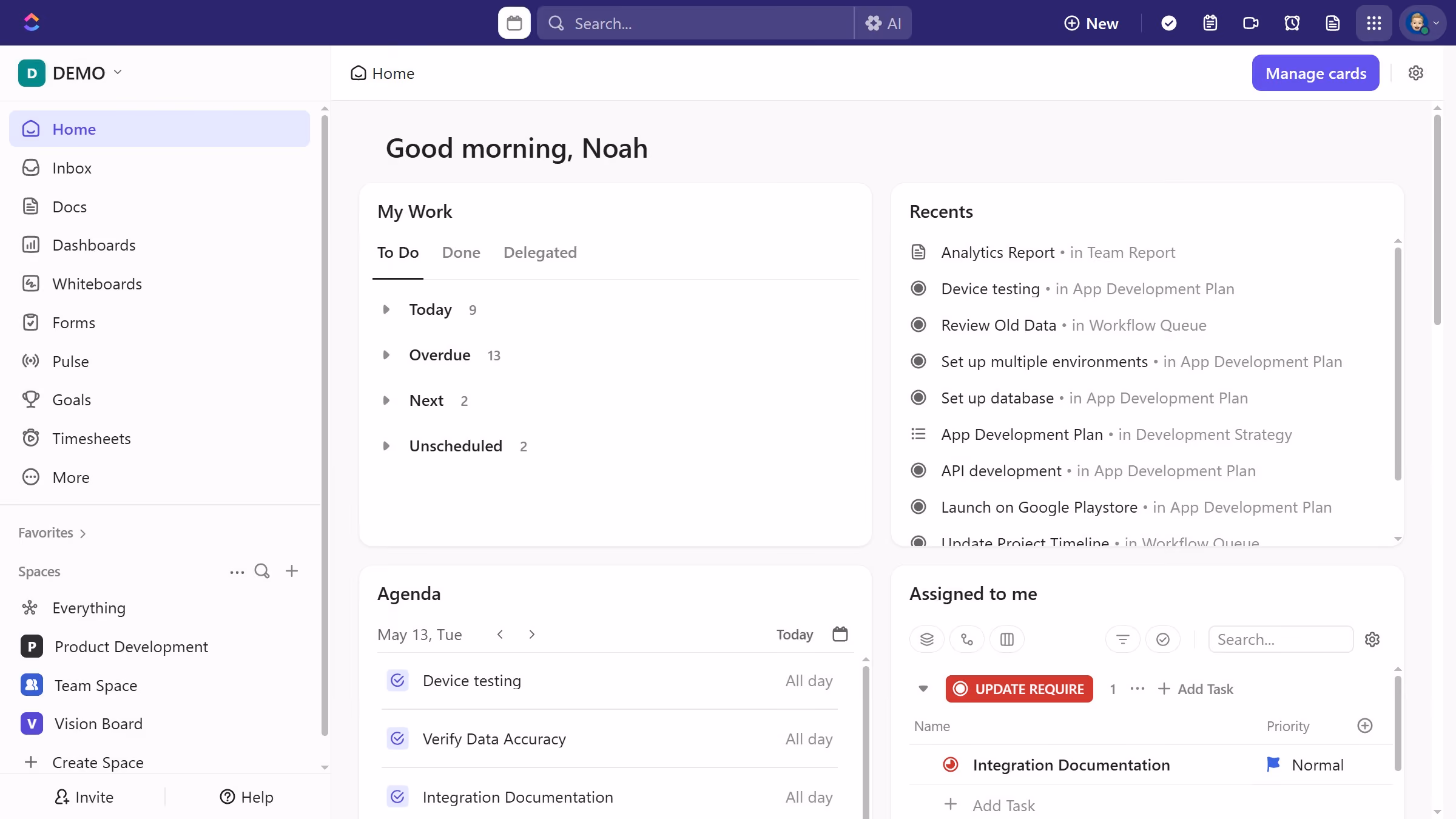The image size is (1456, 819).
Task: Click the Recents card scrollbar
Action: [1397, 363]
